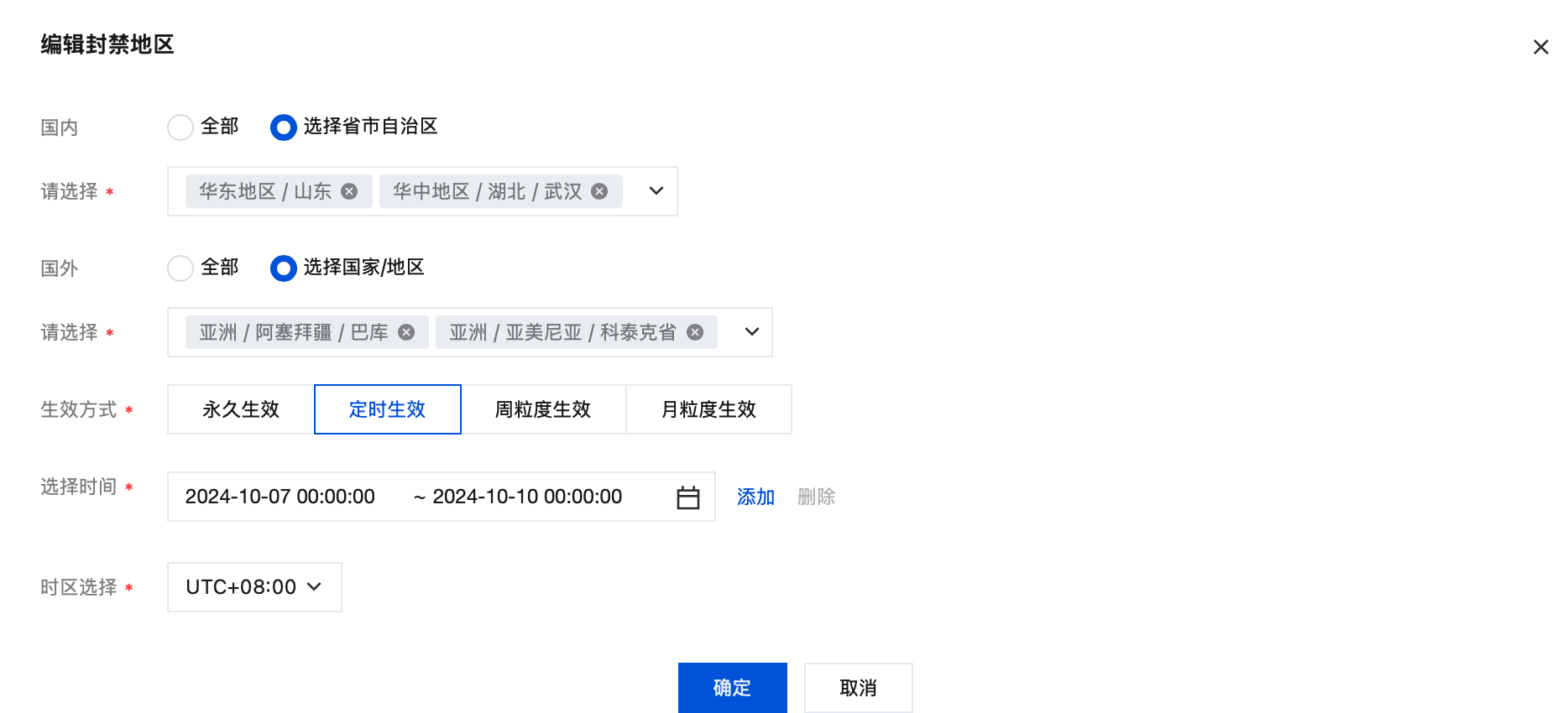Remove the 华东地区 / 山东 tag
Screen dimensions: 1568x713
point(349,191)
